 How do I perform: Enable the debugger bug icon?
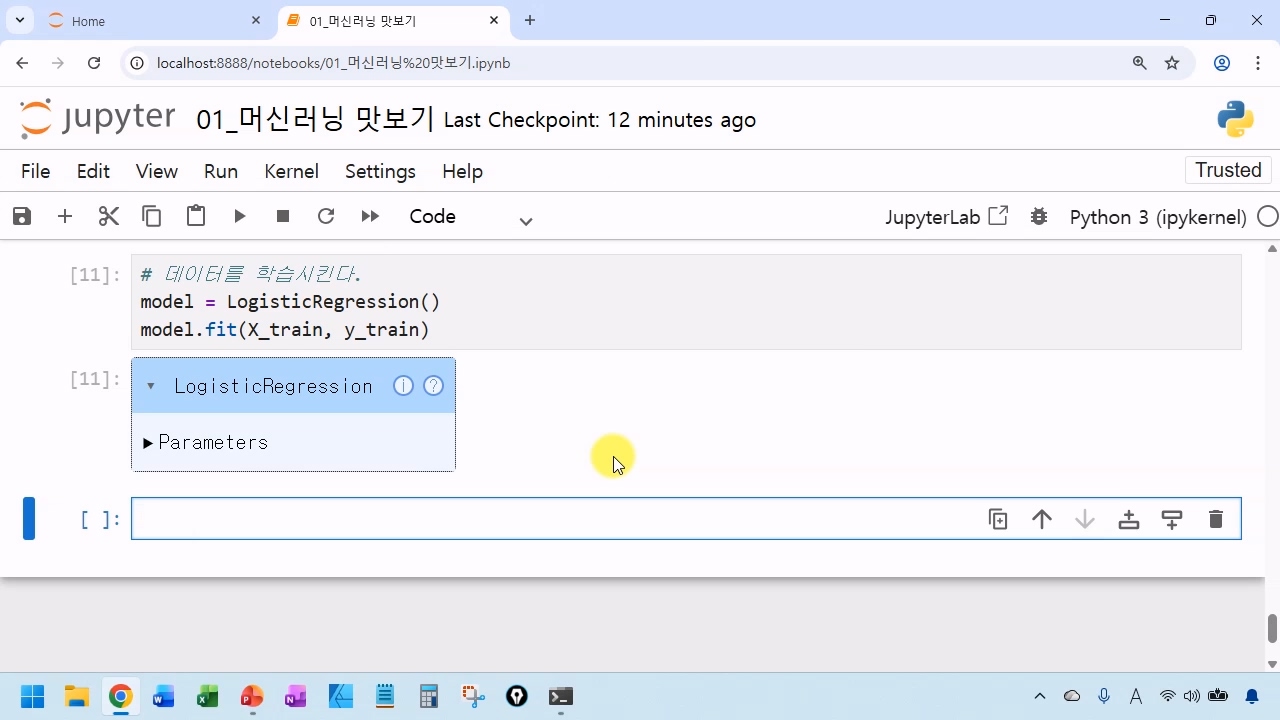(x=1039, y=216)
